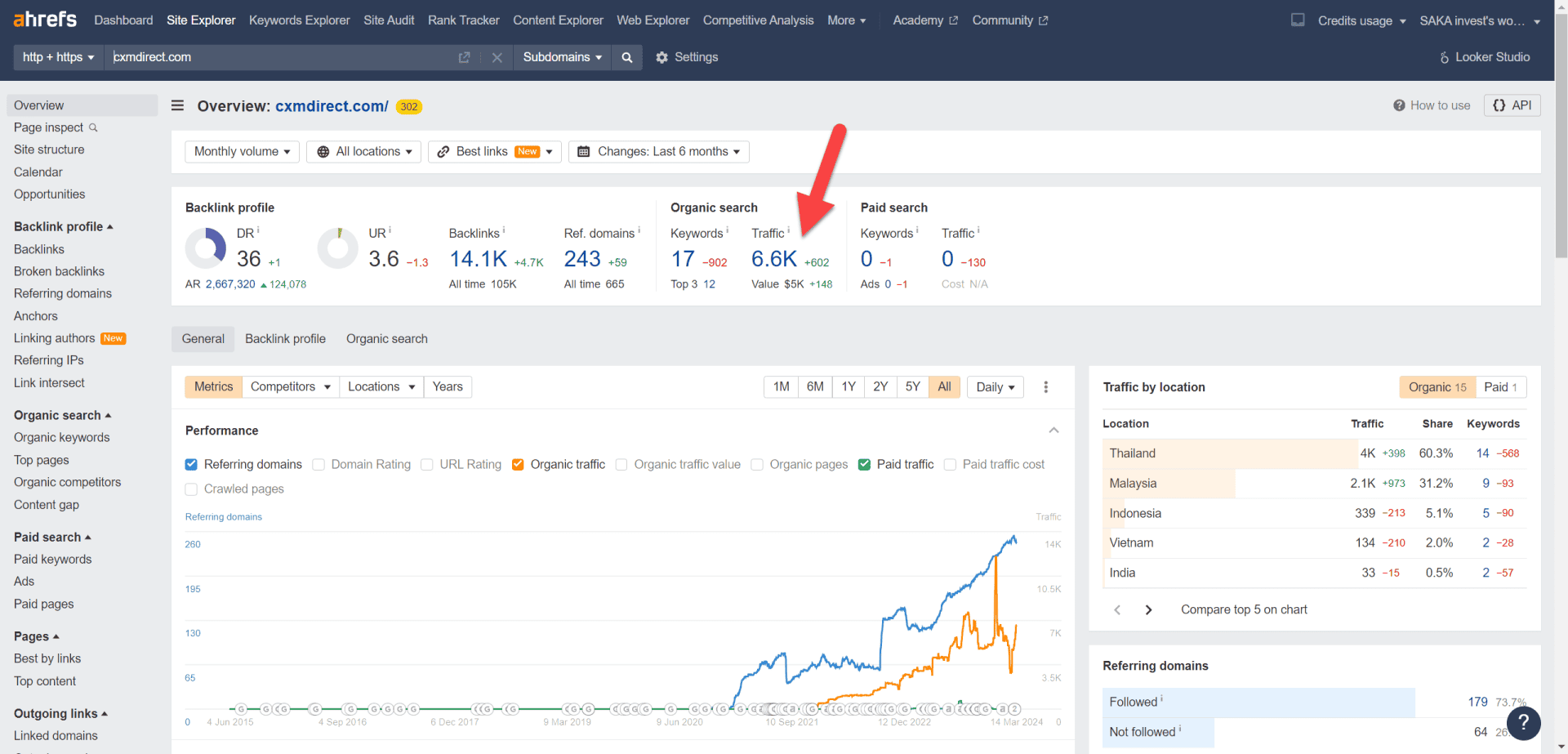Click the 302 redirect badge
This screenshot has width=1568, height=754.
click(x=409, y=107)
